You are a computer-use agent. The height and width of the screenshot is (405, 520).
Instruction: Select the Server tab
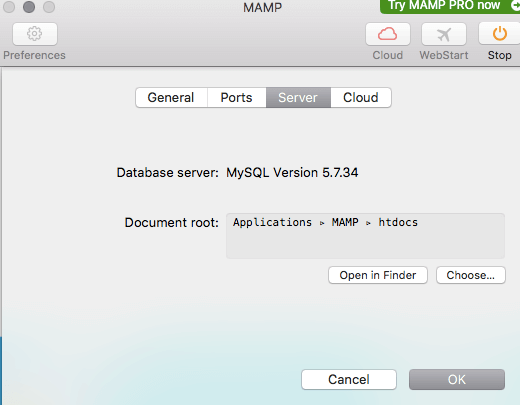tap(298, 98)
